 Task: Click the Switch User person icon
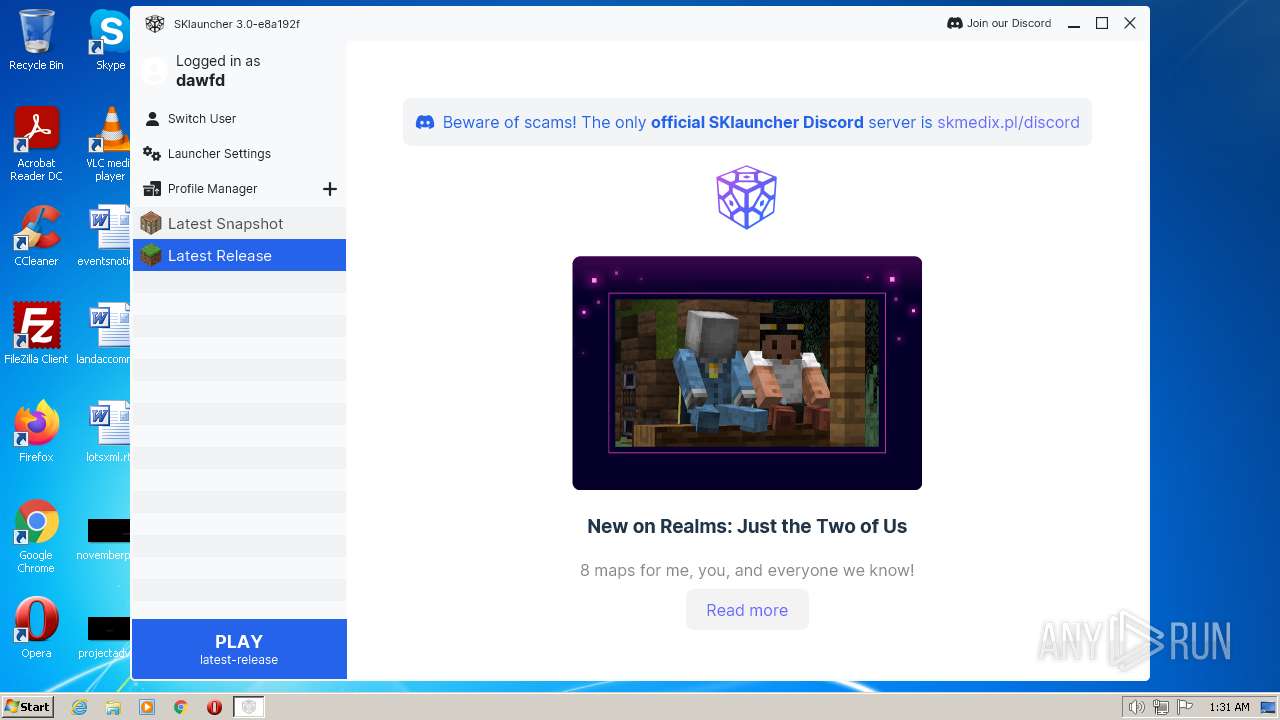(152, 119)
